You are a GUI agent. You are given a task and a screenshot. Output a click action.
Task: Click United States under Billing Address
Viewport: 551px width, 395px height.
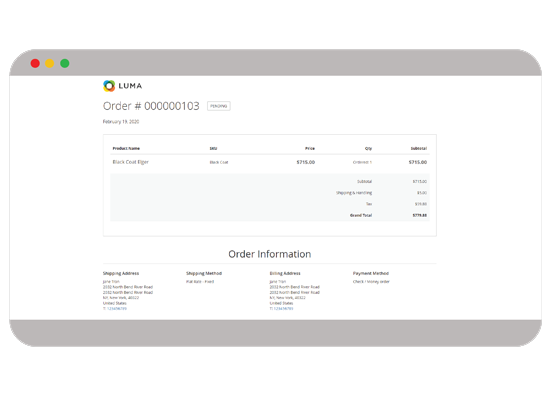click(281, 303)
